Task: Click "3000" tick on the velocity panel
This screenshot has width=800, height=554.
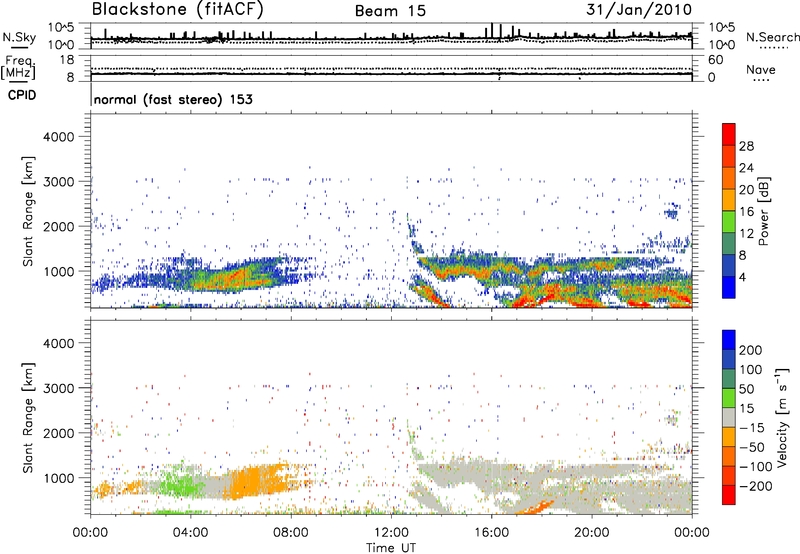Action: 58,388
